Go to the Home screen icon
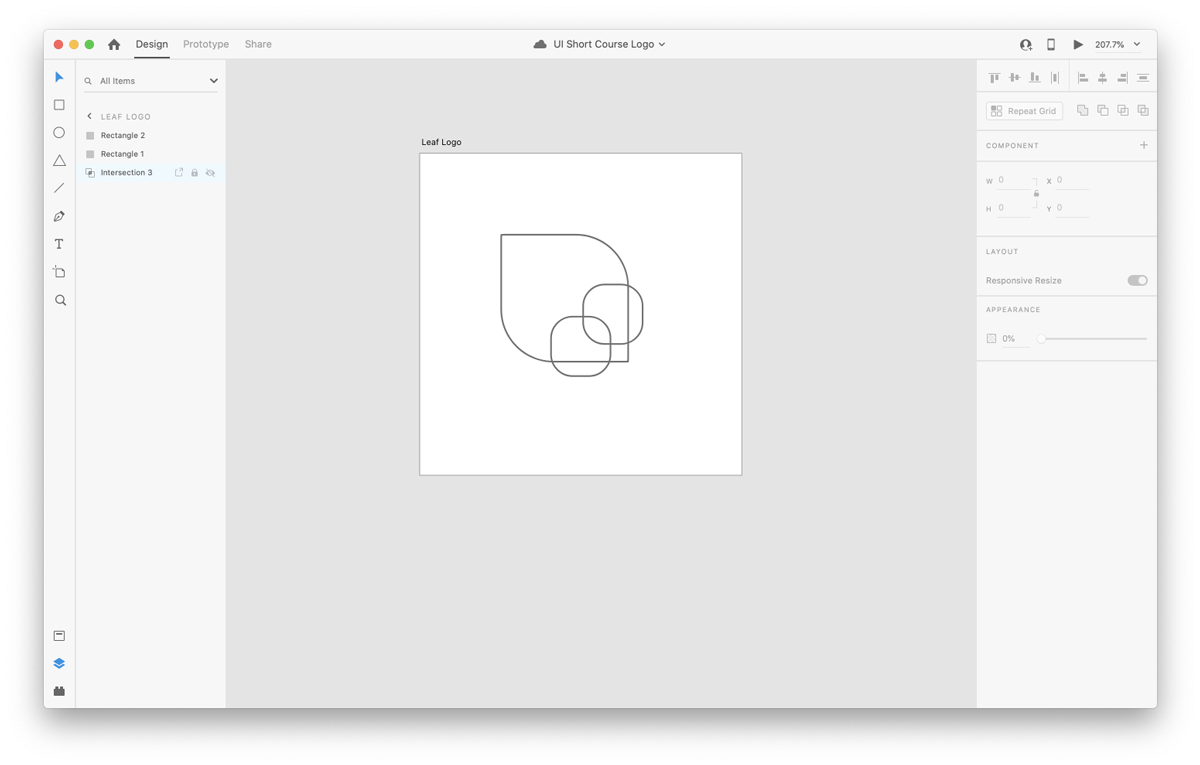The width and height of the screenshot is (1200, 765). tap(114, 44)
